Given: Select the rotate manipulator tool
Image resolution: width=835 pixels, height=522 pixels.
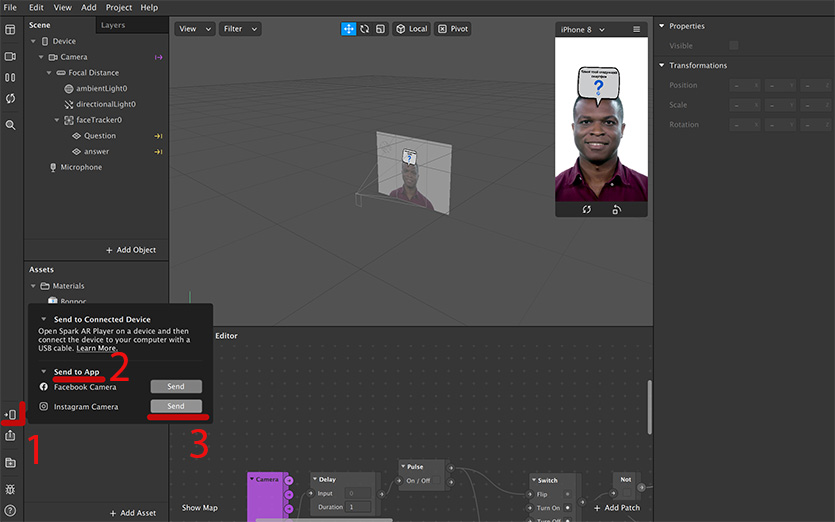Looking at the screenshot, I should point(365,29).
